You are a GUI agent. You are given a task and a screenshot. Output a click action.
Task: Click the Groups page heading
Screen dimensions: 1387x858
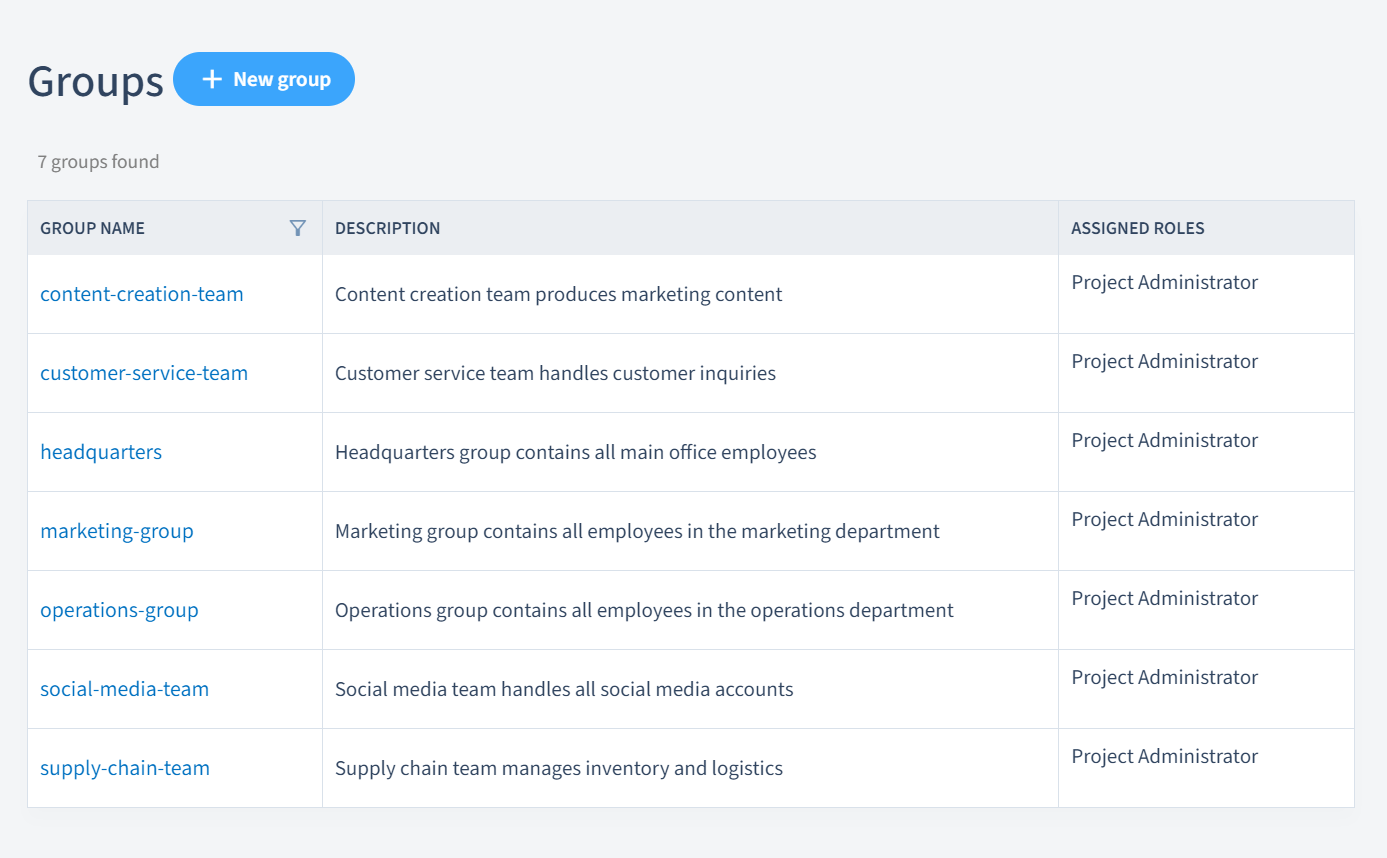point(96,81)
